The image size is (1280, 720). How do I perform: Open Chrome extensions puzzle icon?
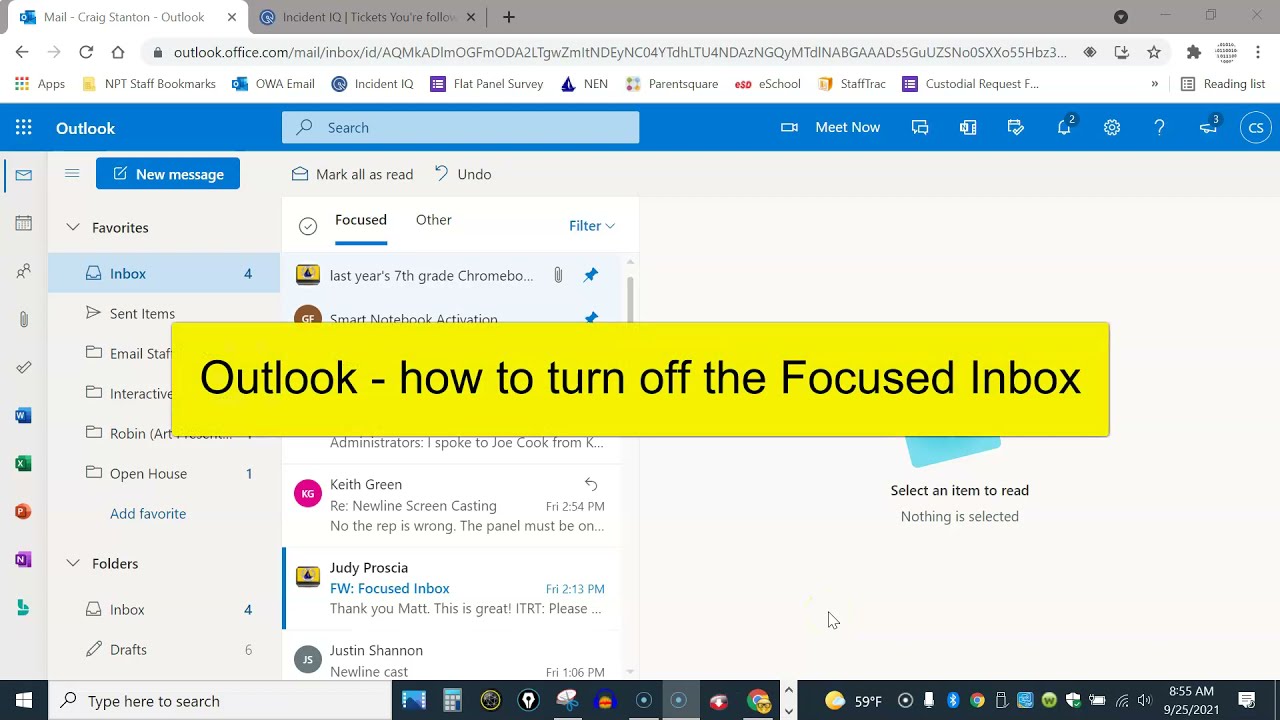click(x=1193, y=52)
